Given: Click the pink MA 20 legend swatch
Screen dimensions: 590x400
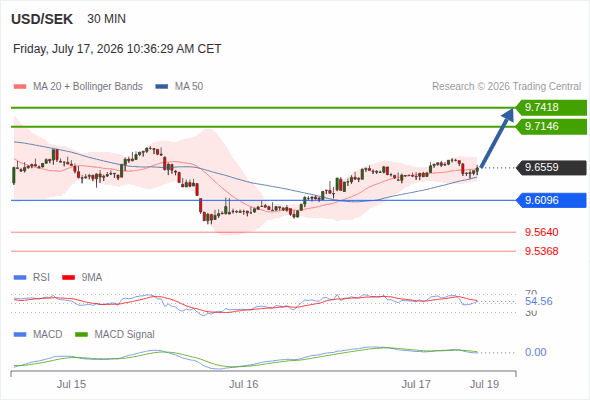Looking at the screenshot, I should 20,87.
